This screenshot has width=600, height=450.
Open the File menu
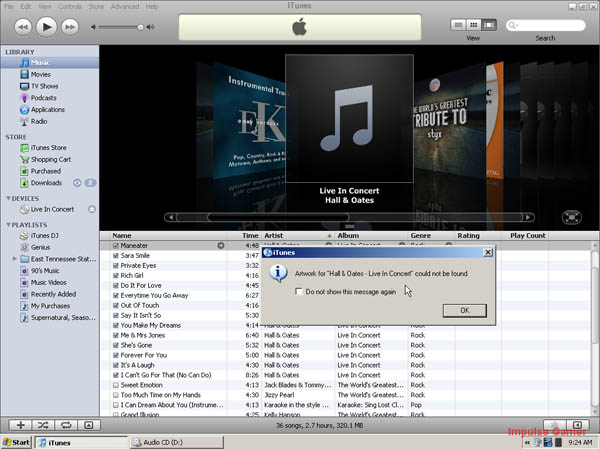click(x=8, y=7)
